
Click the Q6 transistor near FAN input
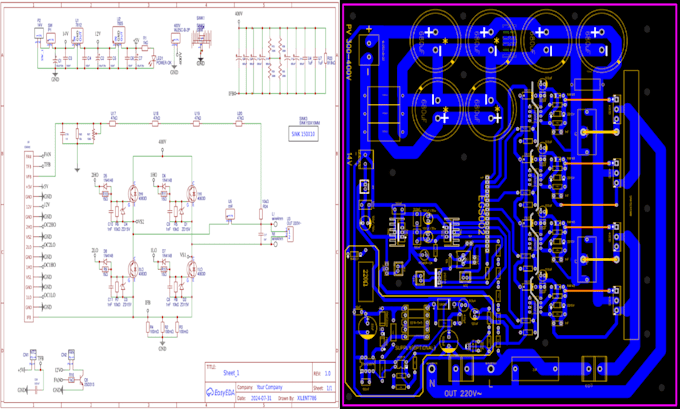[x=80, y=380]
